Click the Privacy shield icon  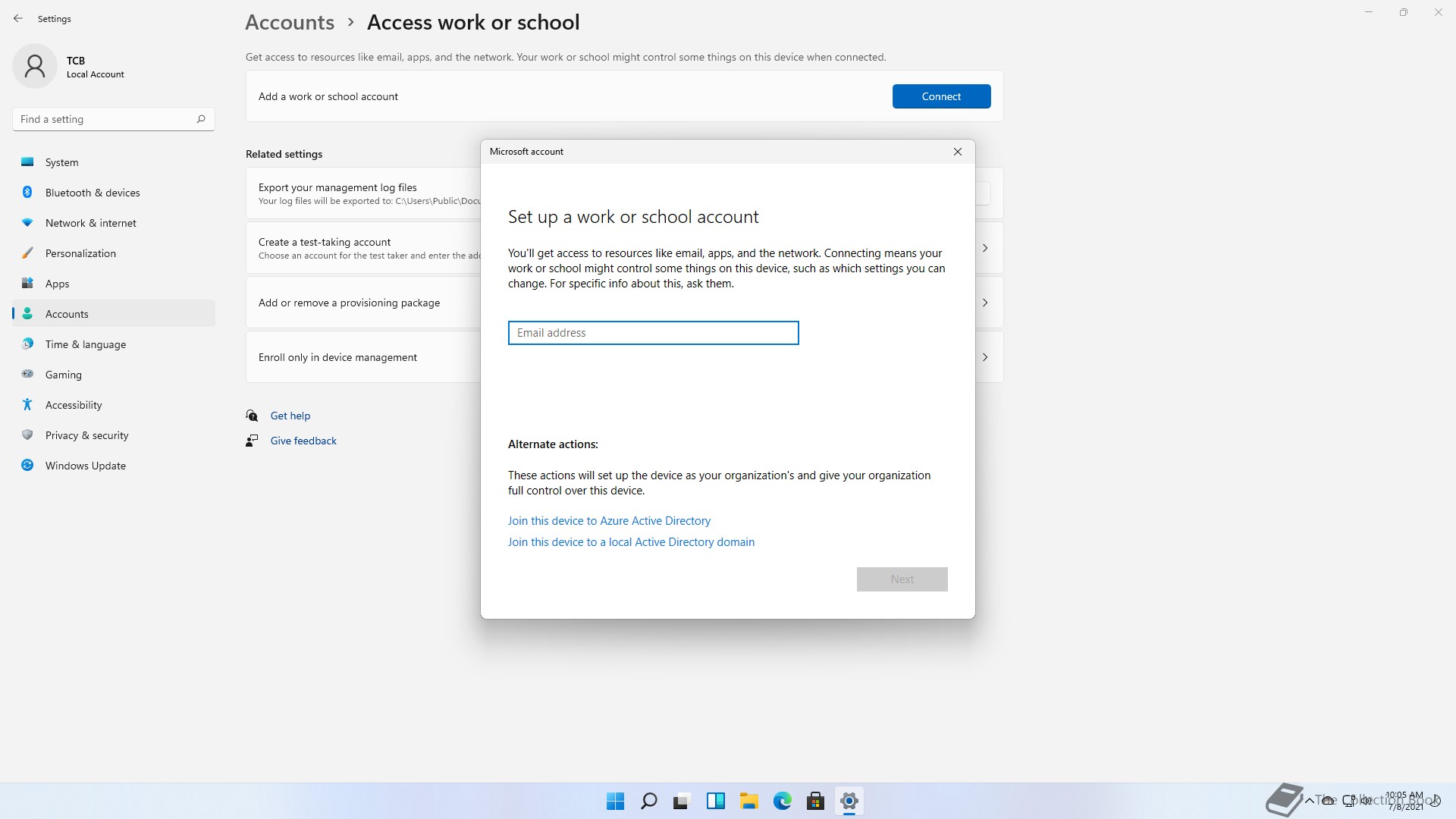pyautogui.click(x=27, y=435)
